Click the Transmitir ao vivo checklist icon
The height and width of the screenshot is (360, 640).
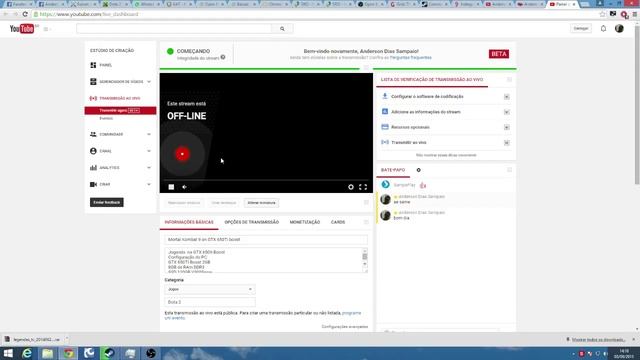tap(384, 142)
